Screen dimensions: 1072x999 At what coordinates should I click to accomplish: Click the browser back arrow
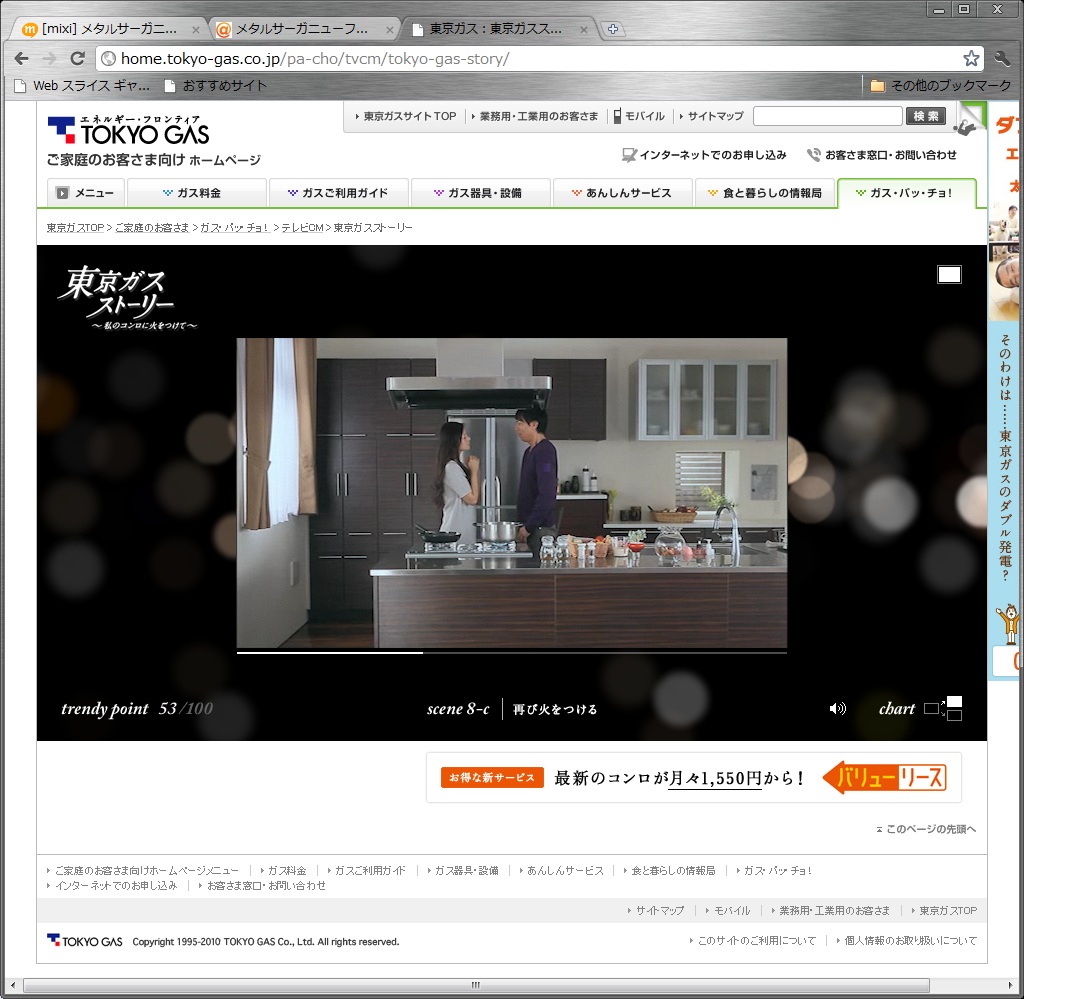tap(21, 59)
